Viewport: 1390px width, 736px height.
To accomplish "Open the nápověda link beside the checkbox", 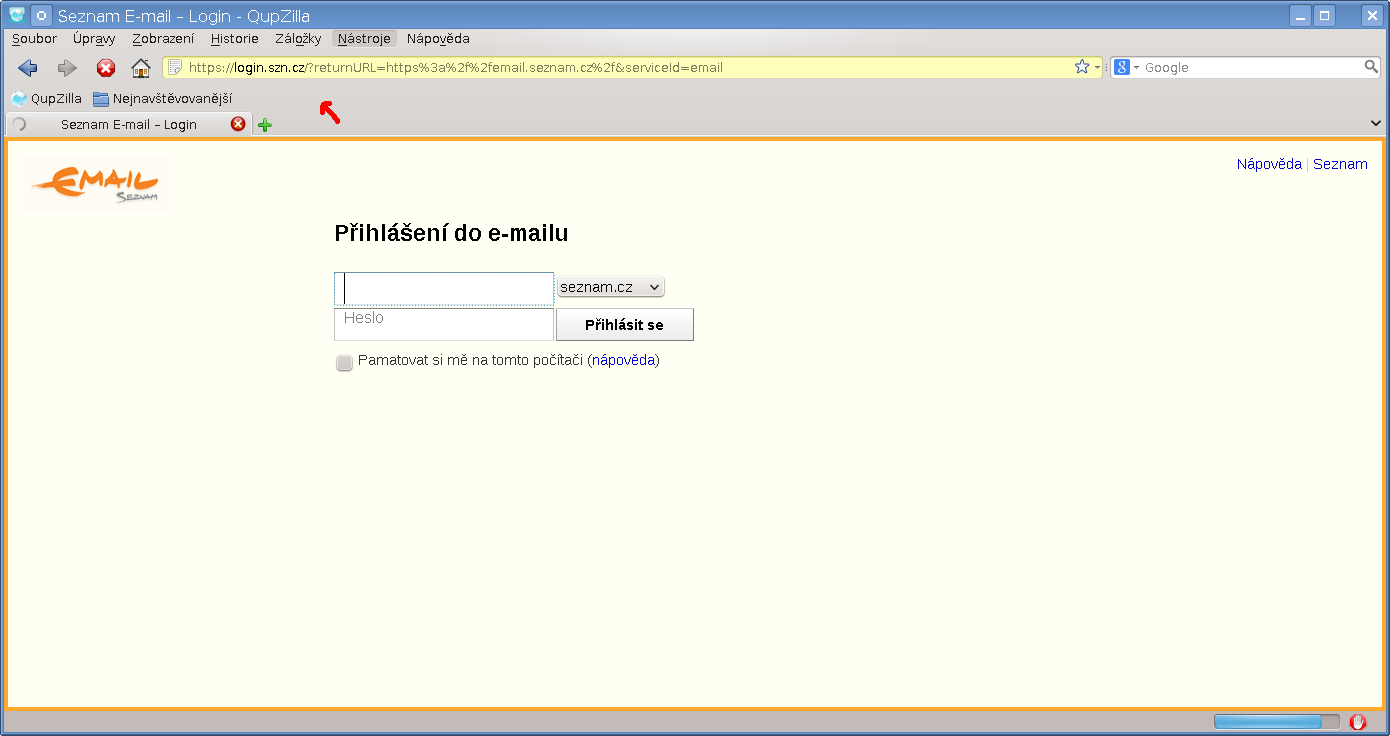I will [624, 360].
